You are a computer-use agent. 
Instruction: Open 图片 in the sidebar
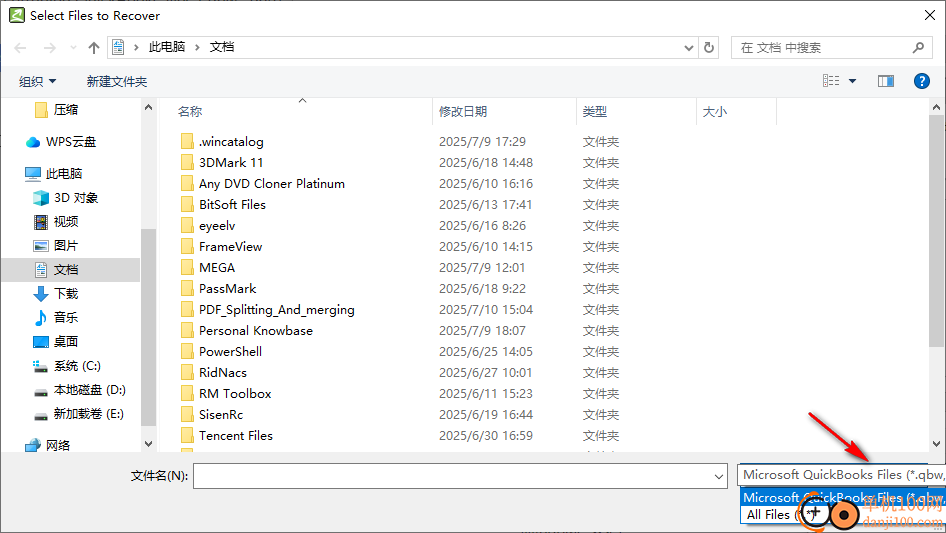tap(66, 246)
